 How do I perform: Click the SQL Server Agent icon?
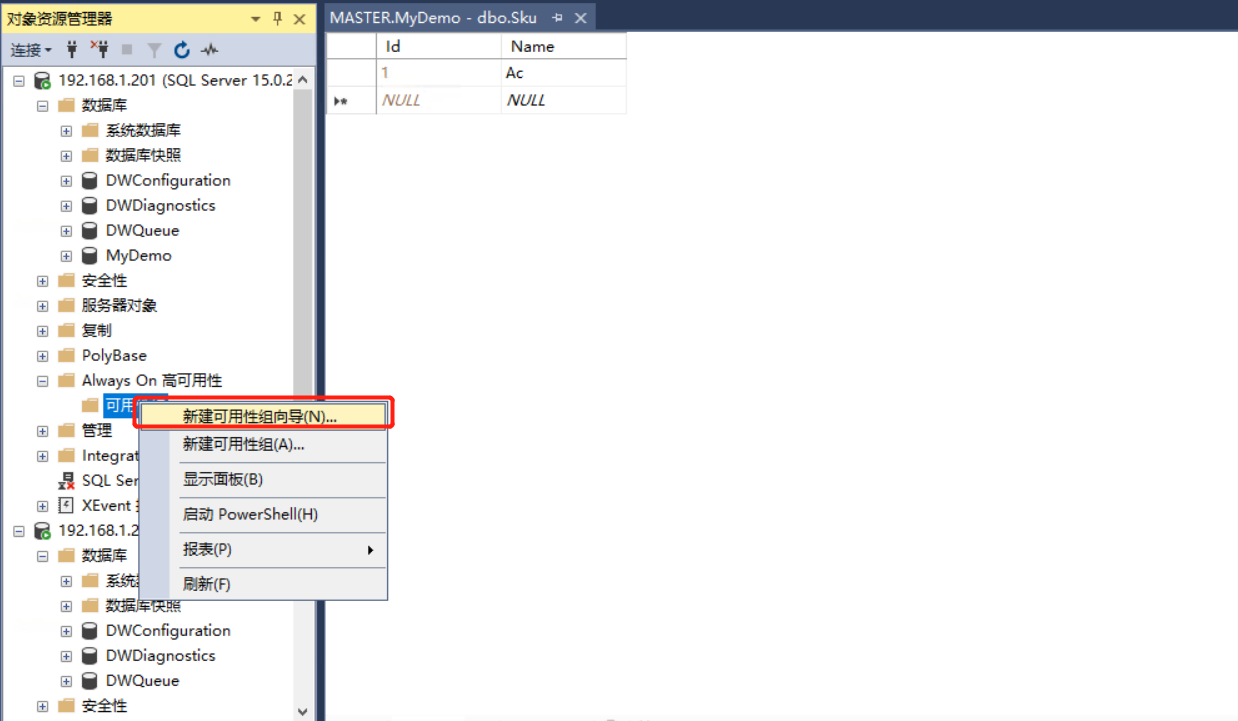coord(66,480)
